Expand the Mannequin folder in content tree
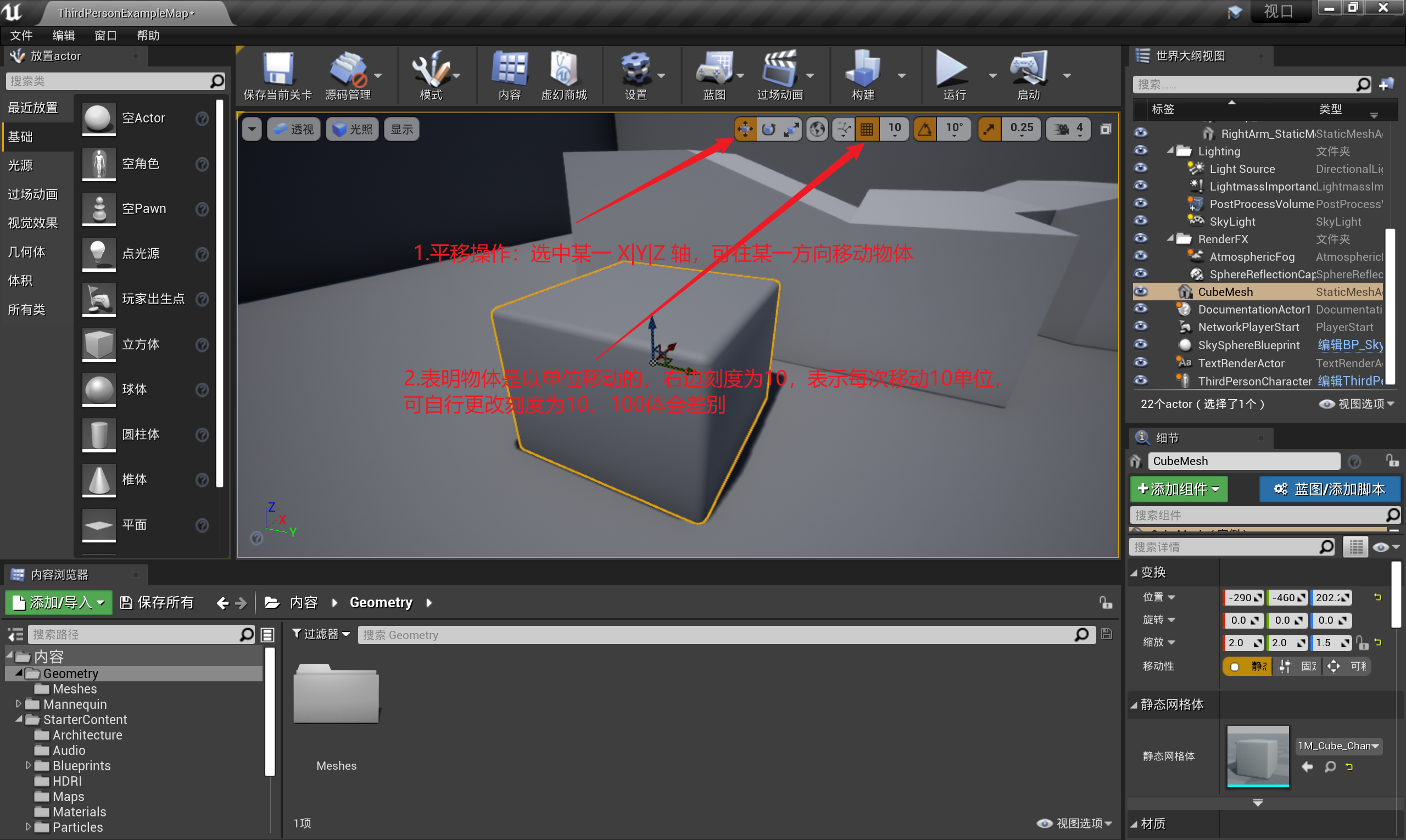This screenshot has width=1406, height=840. [19, 704]
